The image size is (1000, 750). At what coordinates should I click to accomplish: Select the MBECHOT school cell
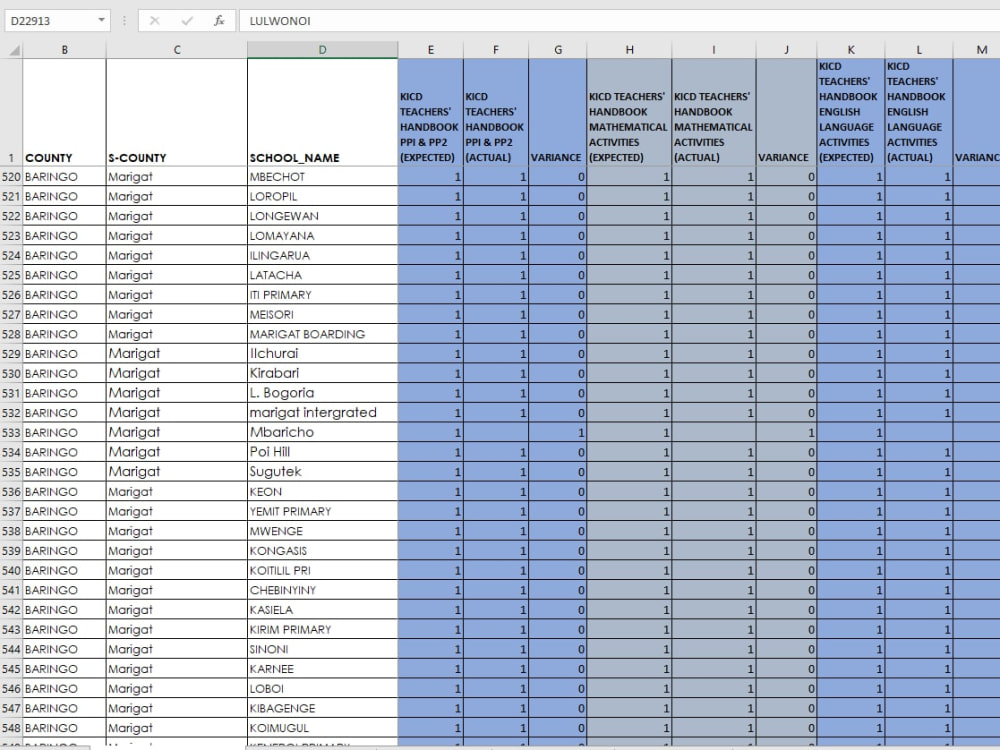click(323, 177)
